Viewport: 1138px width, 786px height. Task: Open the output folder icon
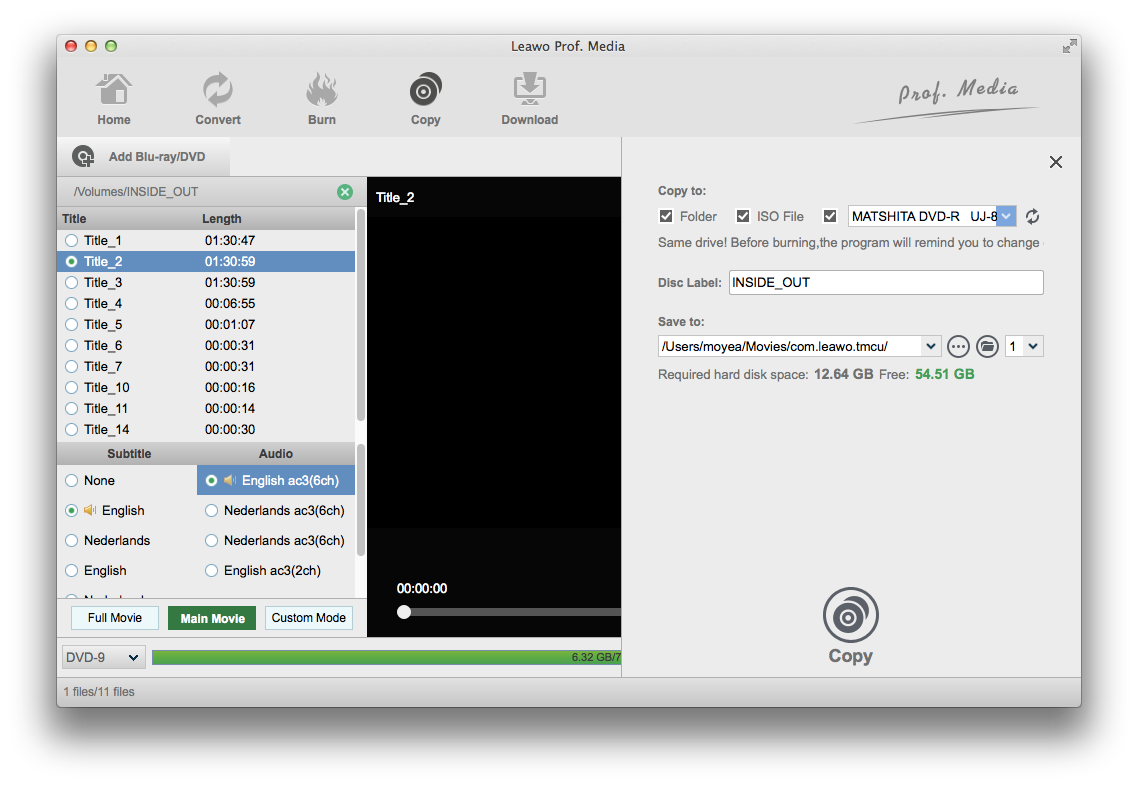pyautogui.click(x=987, y=346)
